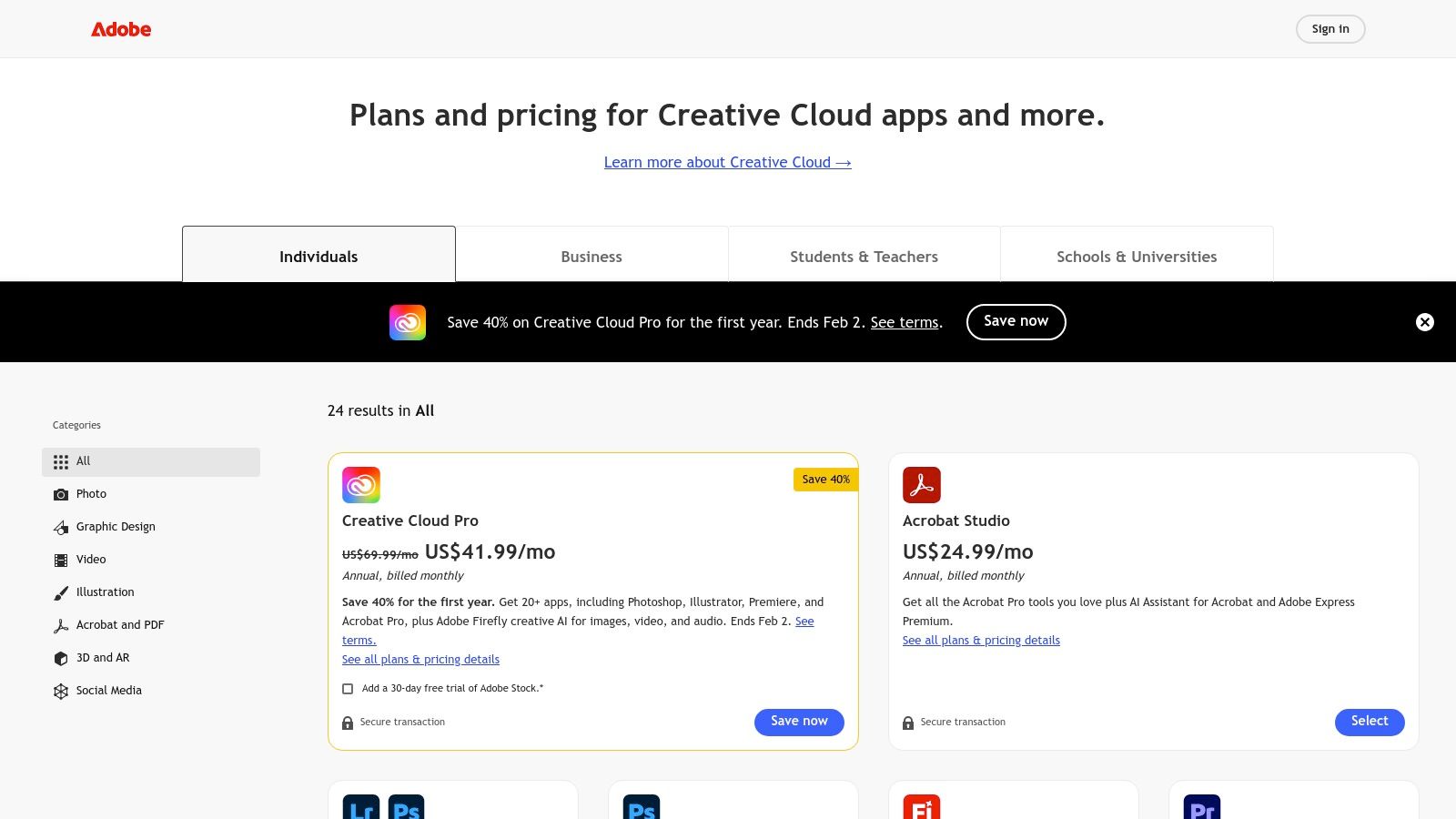Click the Firefly app icon at the bottom

[920, 808]
